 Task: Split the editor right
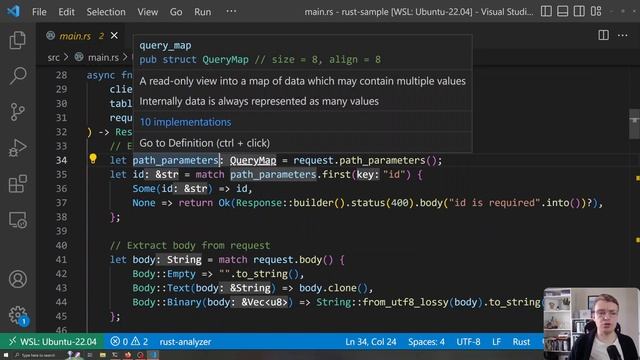(603, 36)
